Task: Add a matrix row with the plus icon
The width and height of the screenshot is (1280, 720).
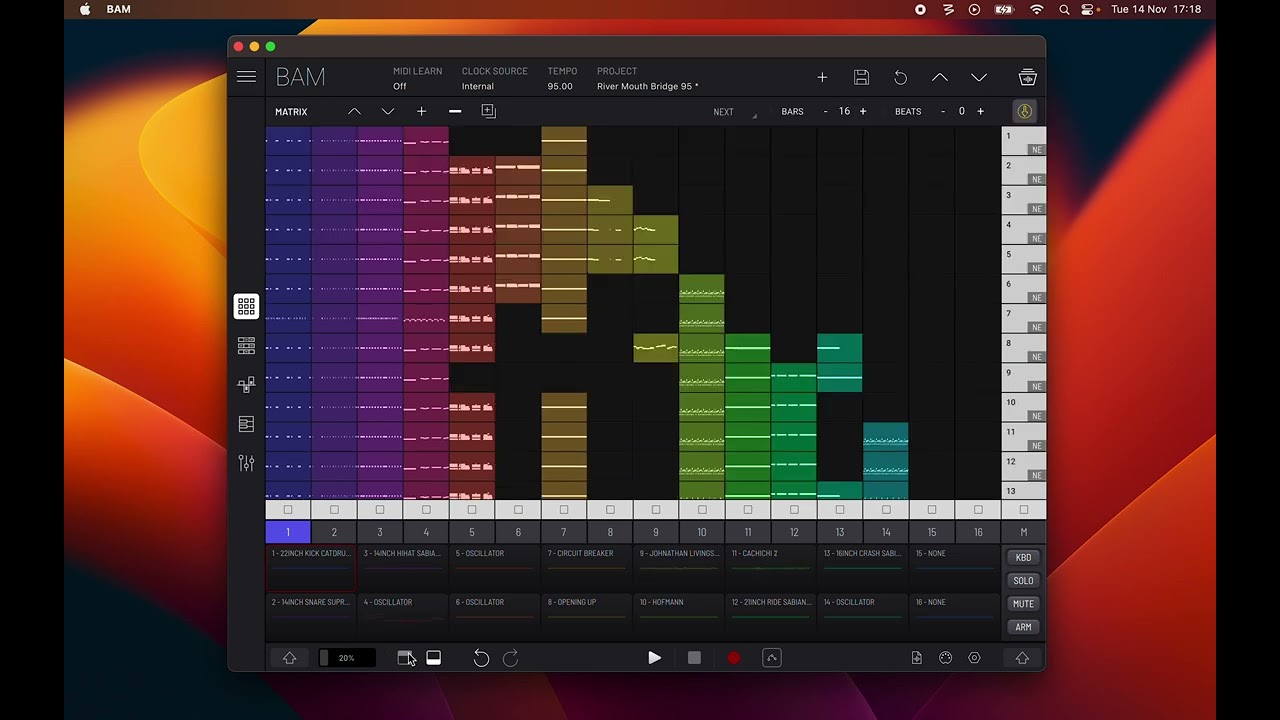Action: click(x=421, y=111)
